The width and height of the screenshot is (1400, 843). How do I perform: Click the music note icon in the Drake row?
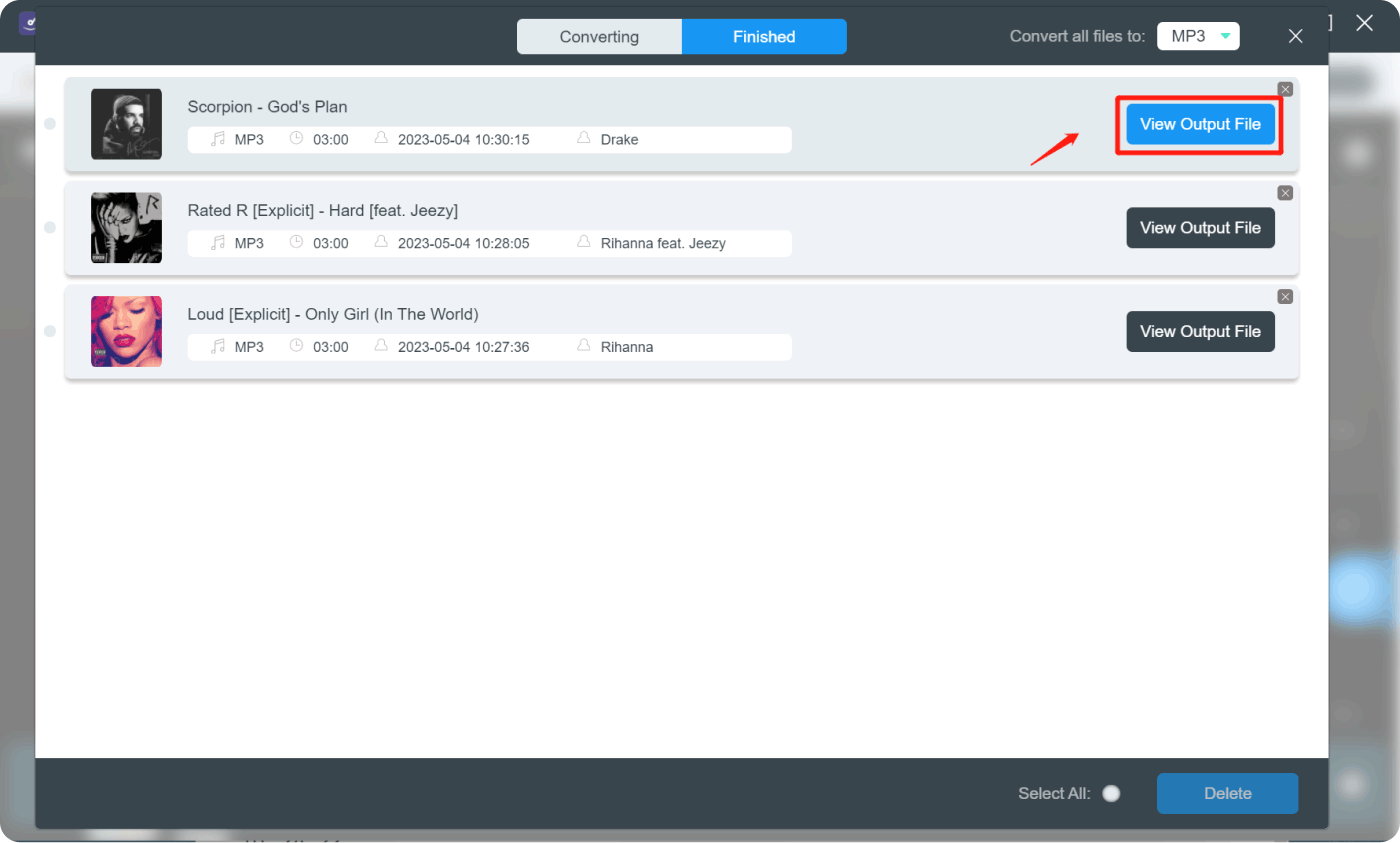tap(218, 139)
